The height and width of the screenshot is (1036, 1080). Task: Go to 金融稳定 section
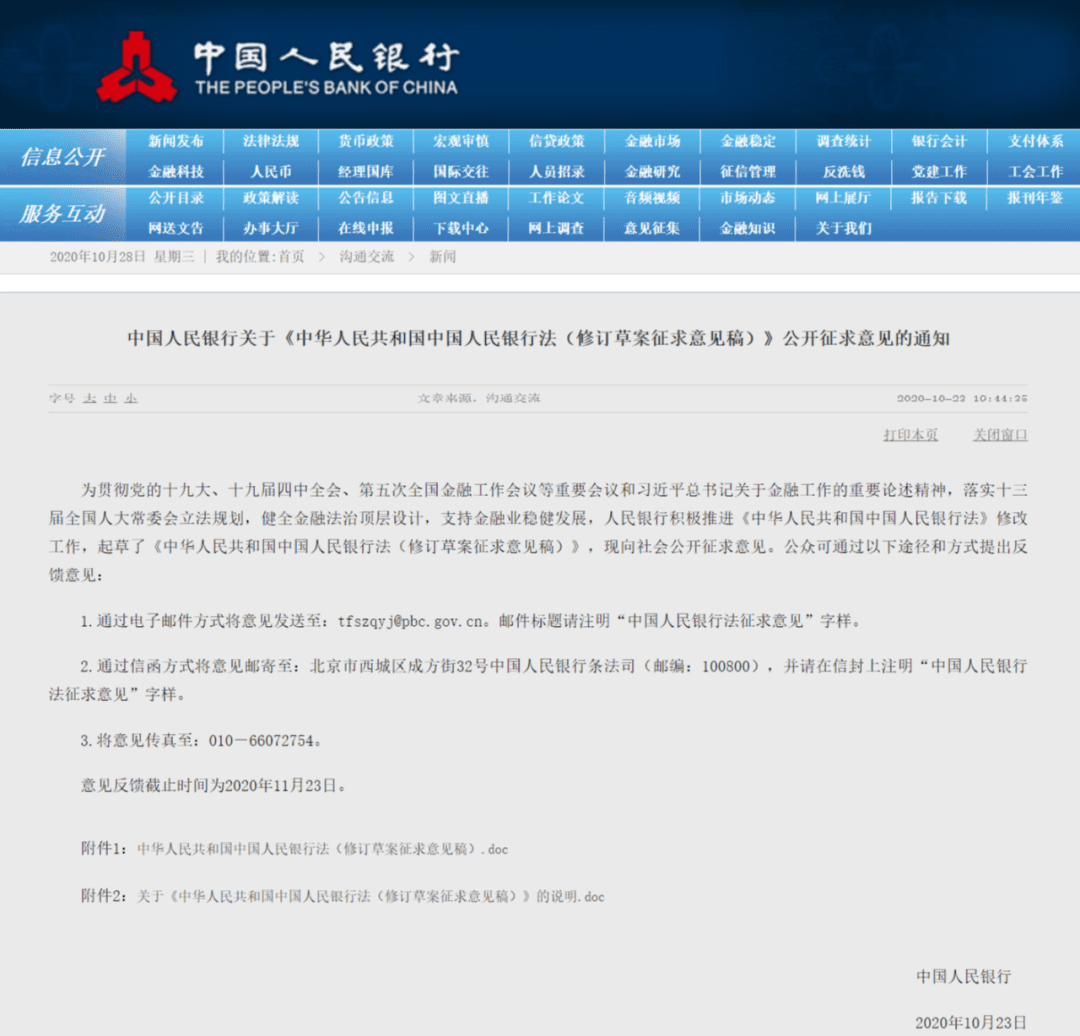tap(748, 141)
